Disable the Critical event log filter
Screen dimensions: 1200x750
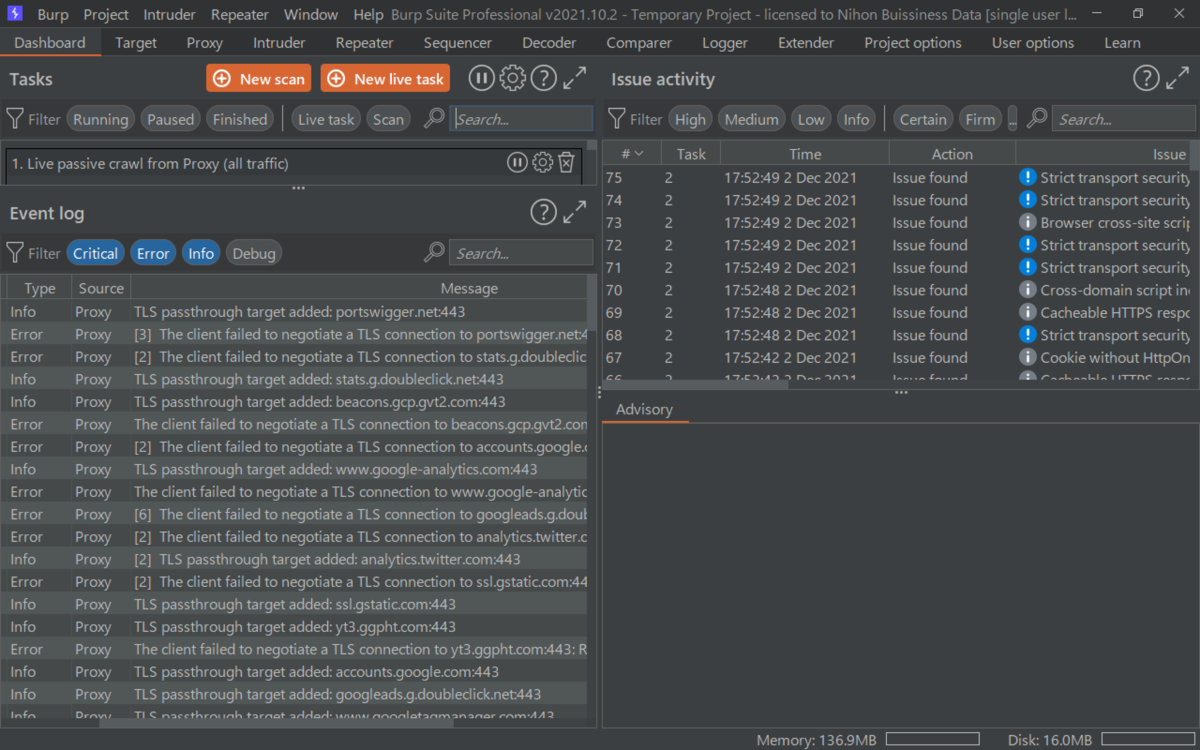pos(95,253)
